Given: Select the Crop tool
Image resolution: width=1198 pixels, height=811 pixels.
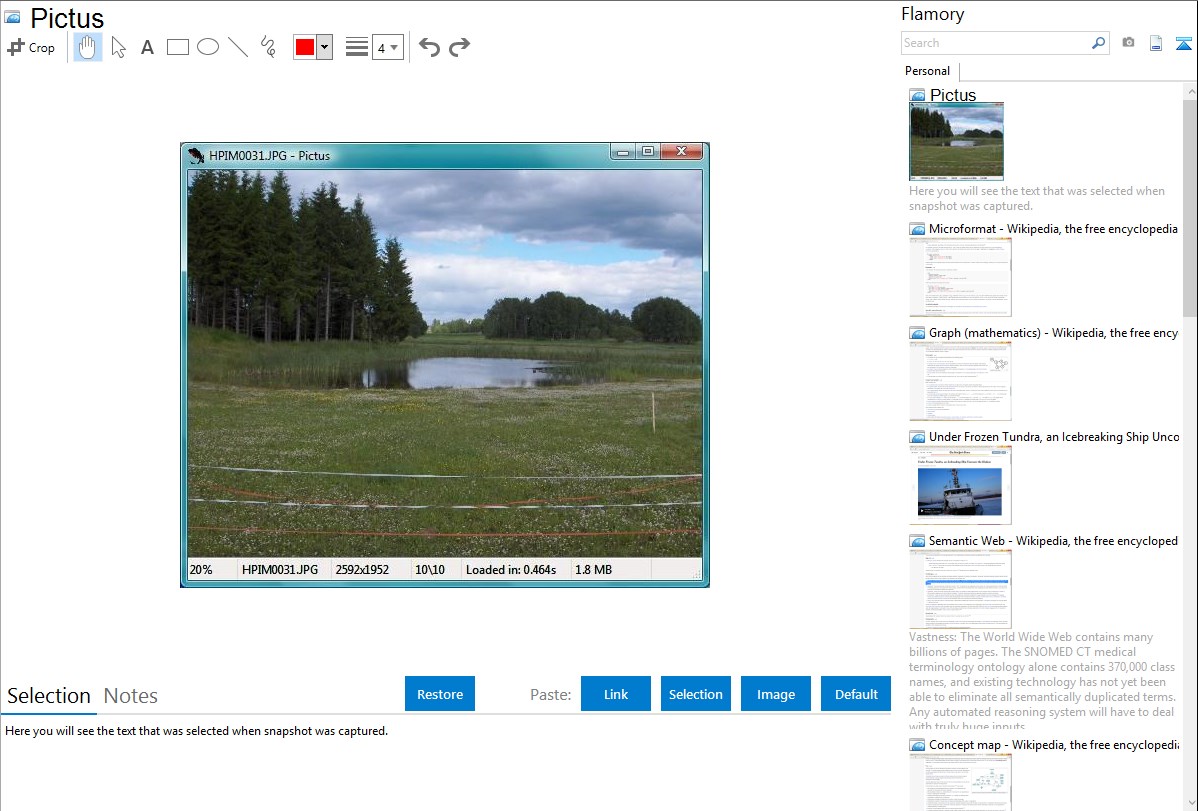Looking at the screenshot, I should coord(31,47).
